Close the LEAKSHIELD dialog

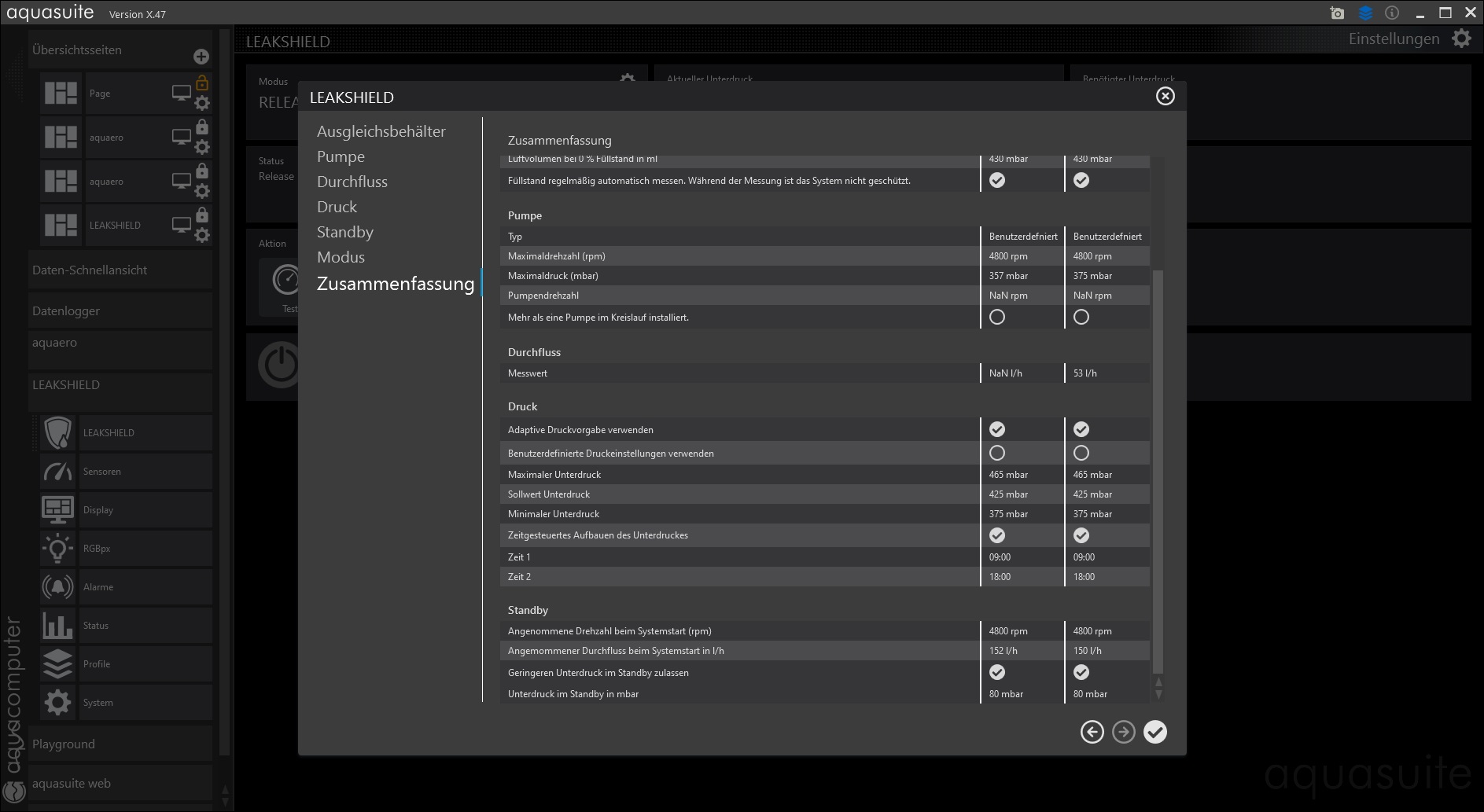point(1165,96)
